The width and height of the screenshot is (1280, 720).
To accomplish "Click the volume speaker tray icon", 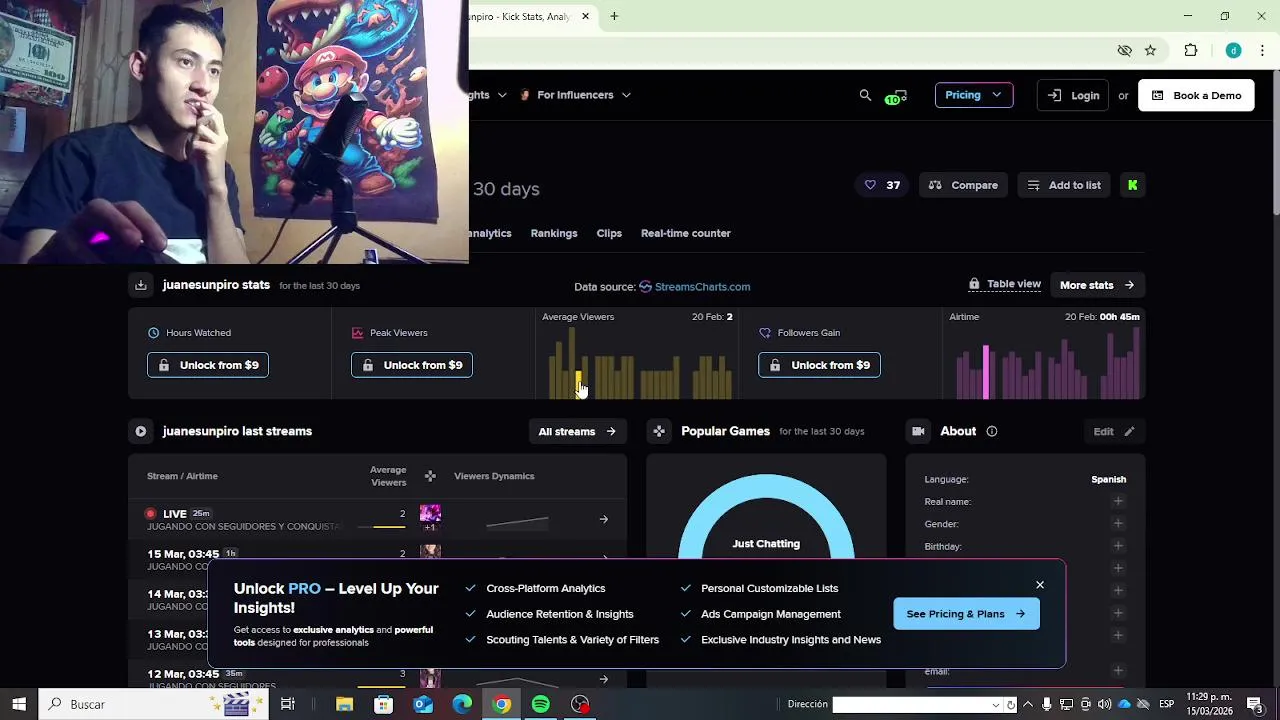I will coord(1104,704).
